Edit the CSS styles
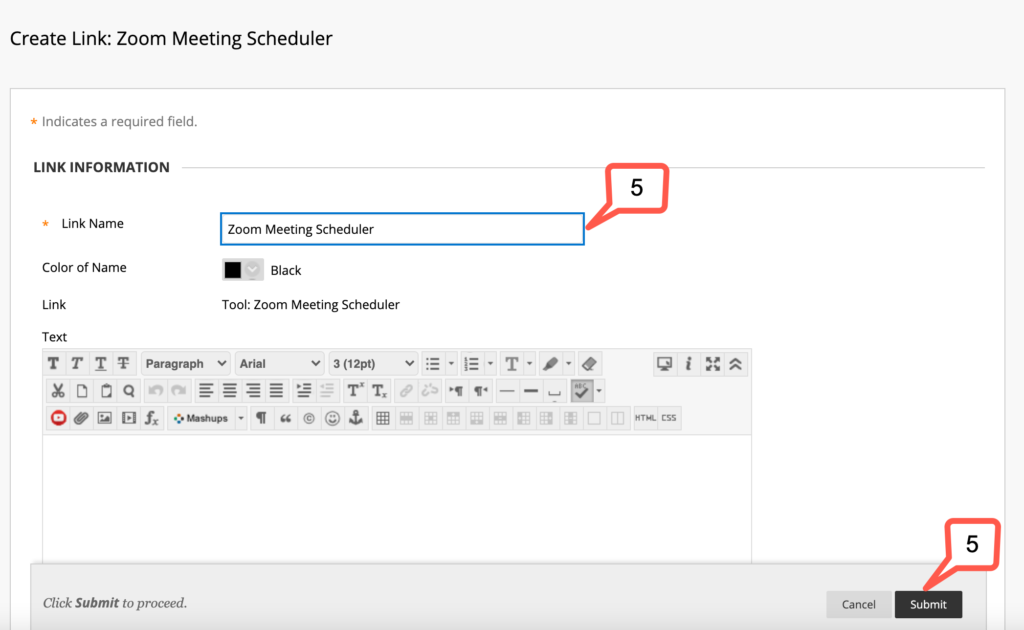Image resolution: width=1024 pixels, height=630 pixels. pyautogui.click(x=669, y=418)
